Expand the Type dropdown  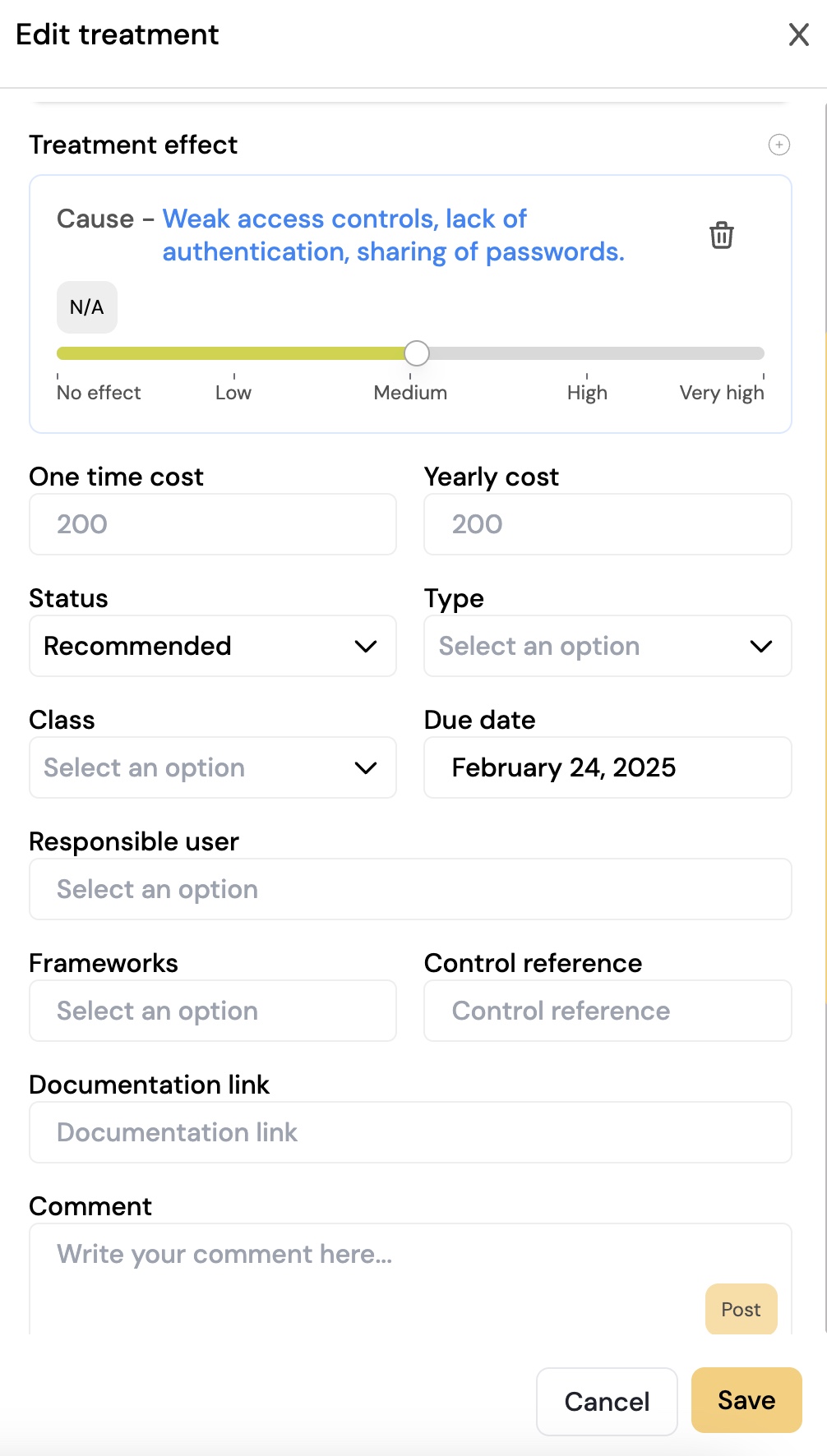[608, 646]
